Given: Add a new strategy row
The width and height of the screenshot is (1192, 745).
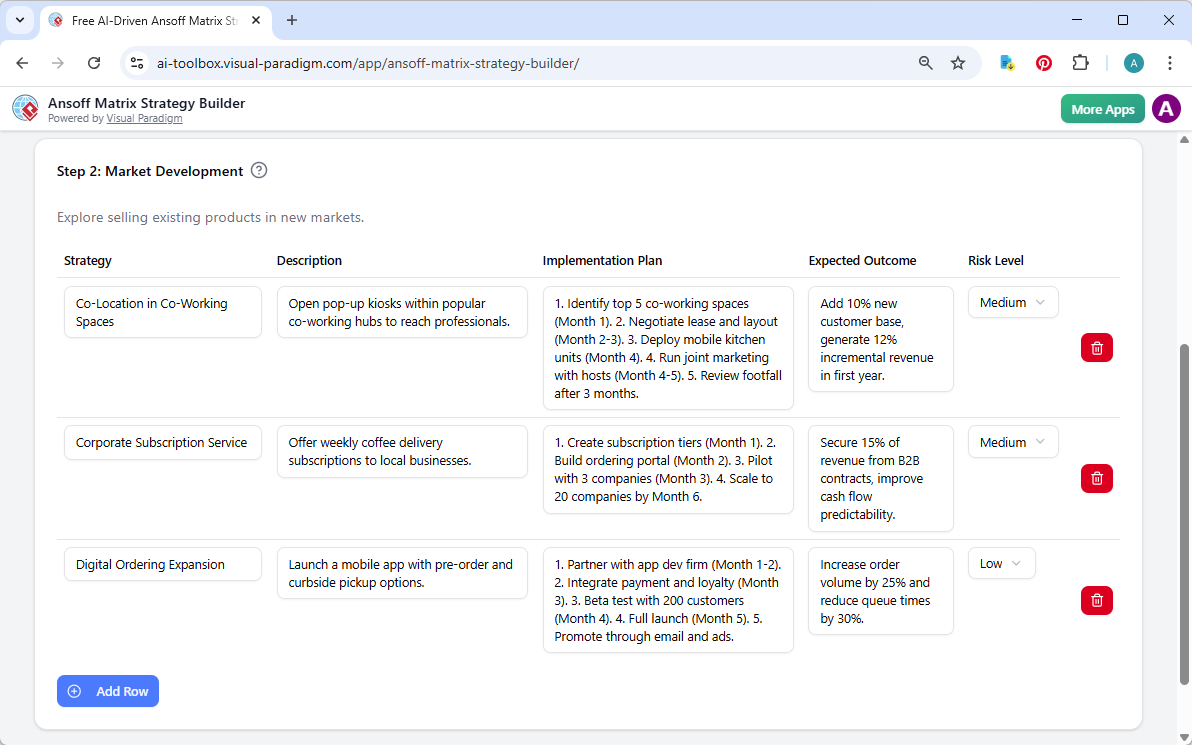Looking at the screenshot, I should point(107,691).
